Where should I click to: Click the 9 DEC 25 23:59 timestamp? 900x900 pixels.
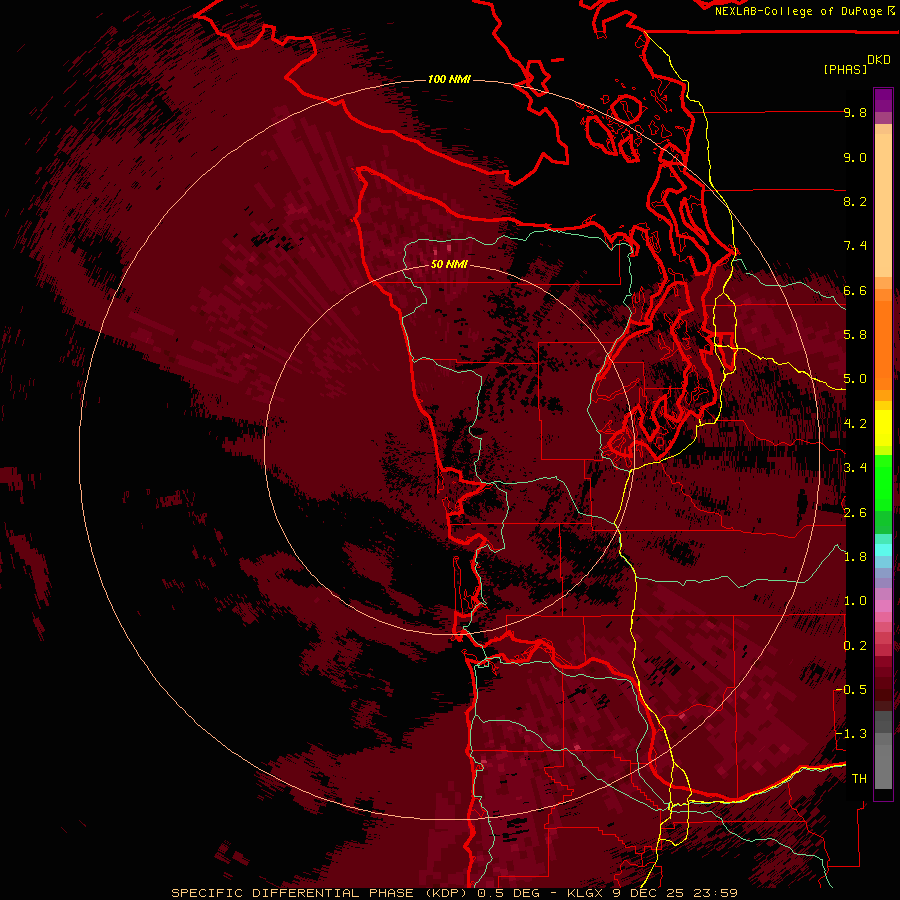pos(675,893)
